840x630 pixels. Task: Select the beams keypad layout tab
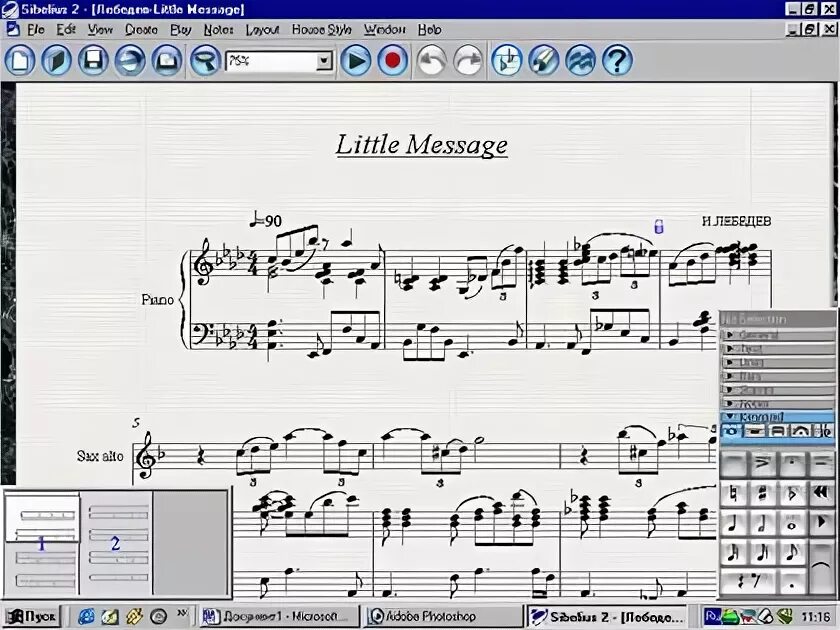pos(777,431)
